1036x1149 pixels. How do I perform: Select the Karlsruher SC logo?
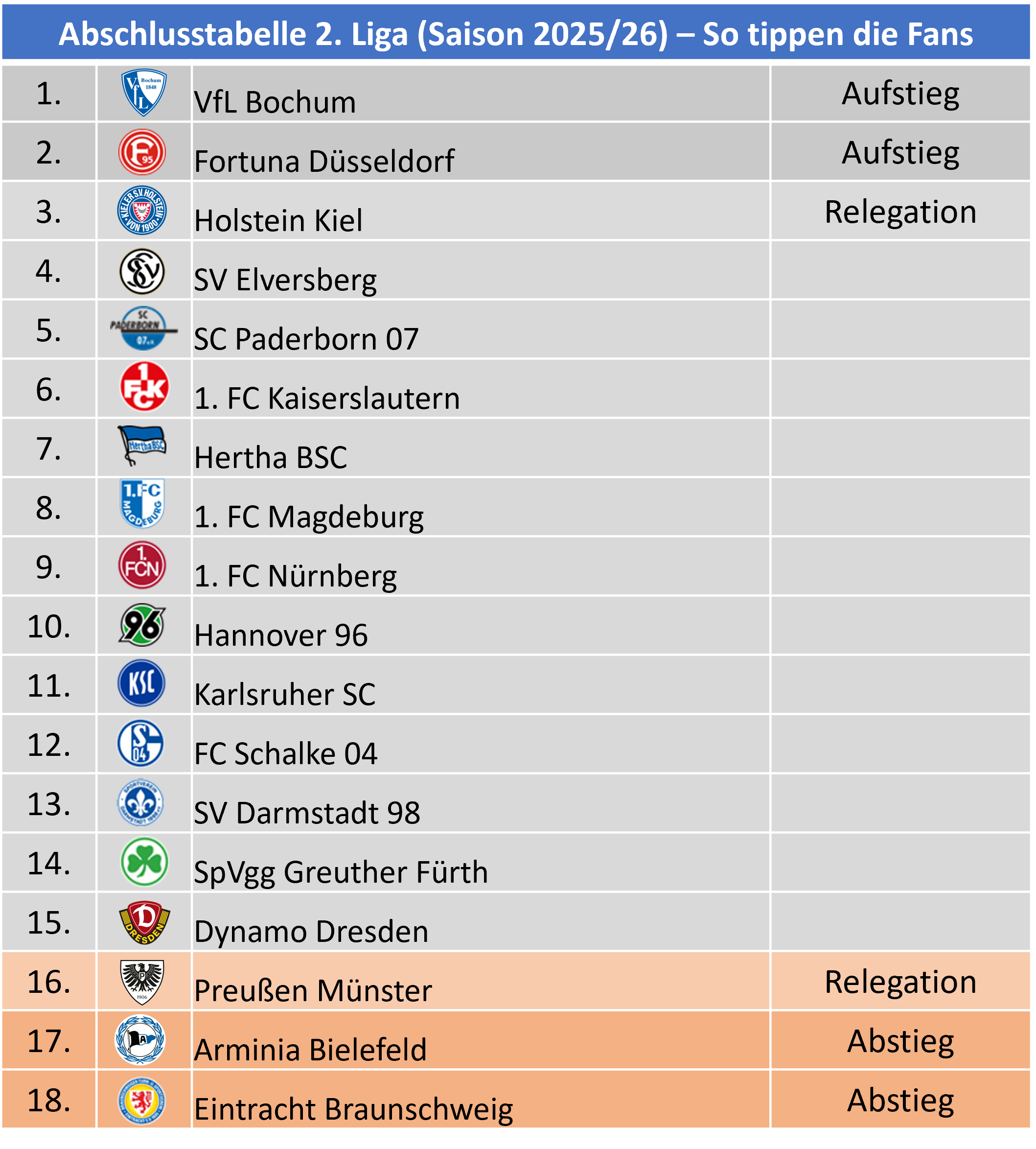142,683
